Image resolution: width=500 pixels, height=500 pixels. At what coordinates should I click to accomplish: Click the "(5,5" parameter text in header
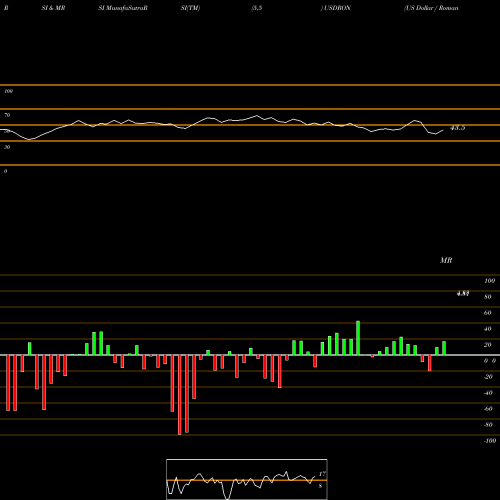click(257, 8)
